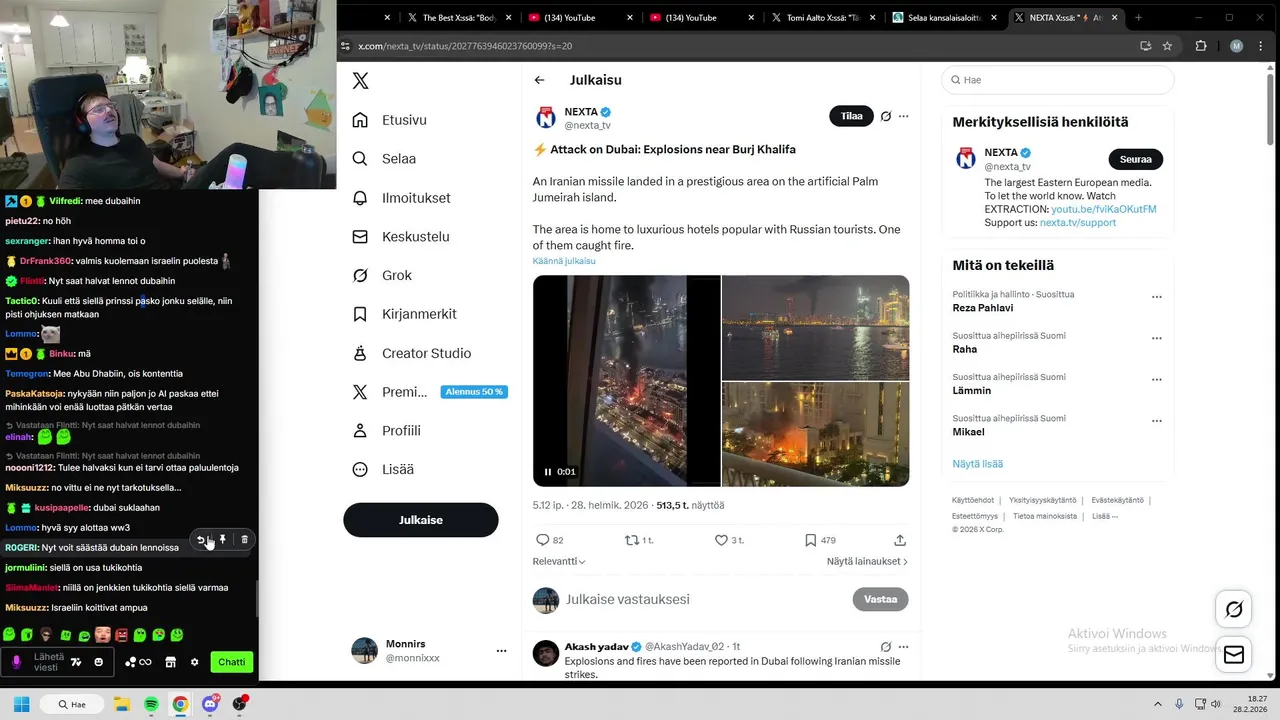Open the nexta.tv/support link
Image resolution: width=1280 pixels, height=720 pixels.
click(1078, 222)
